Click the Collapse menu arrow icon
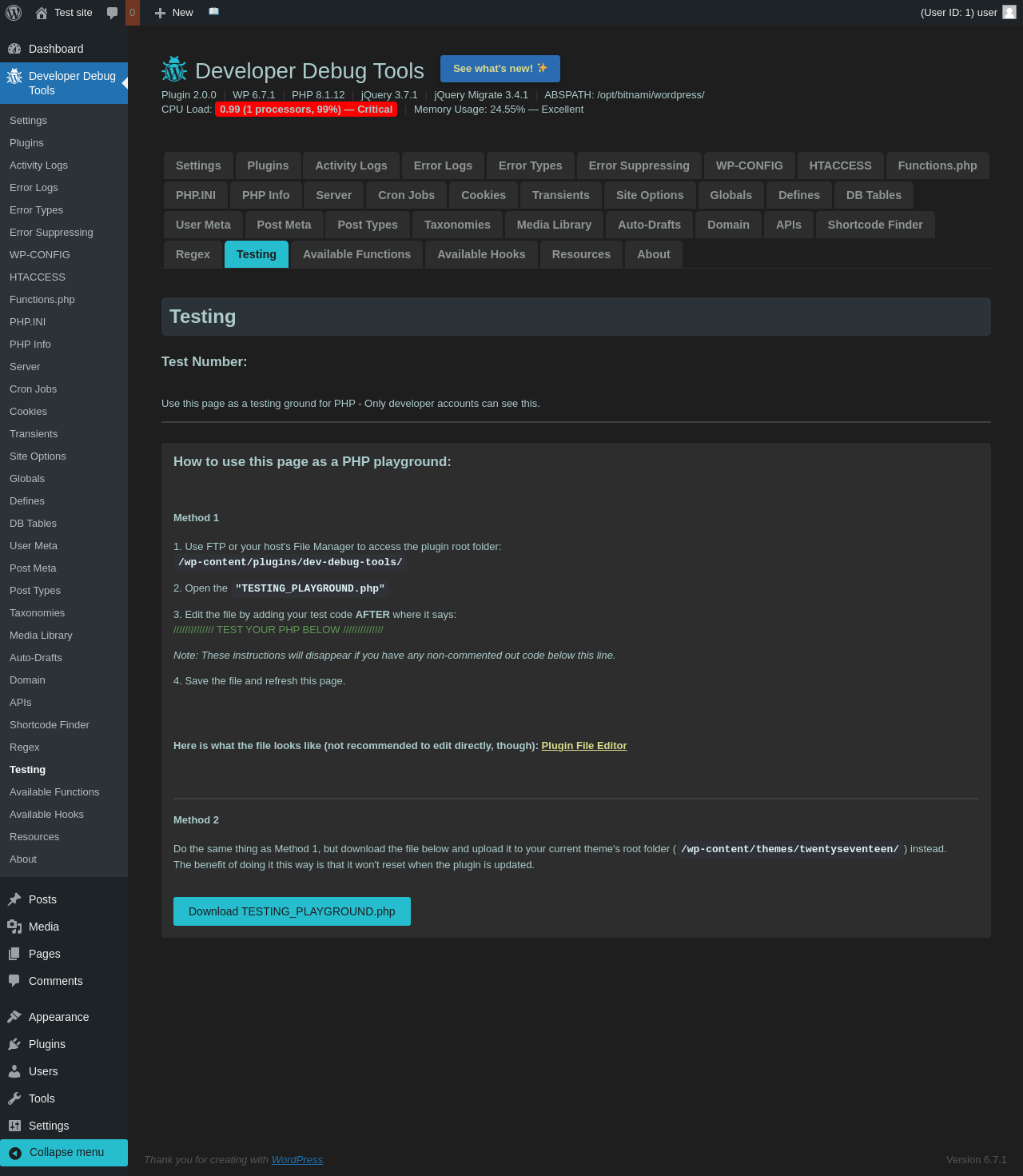The image size is (1023, 1176). click(x=15, y=1153)
